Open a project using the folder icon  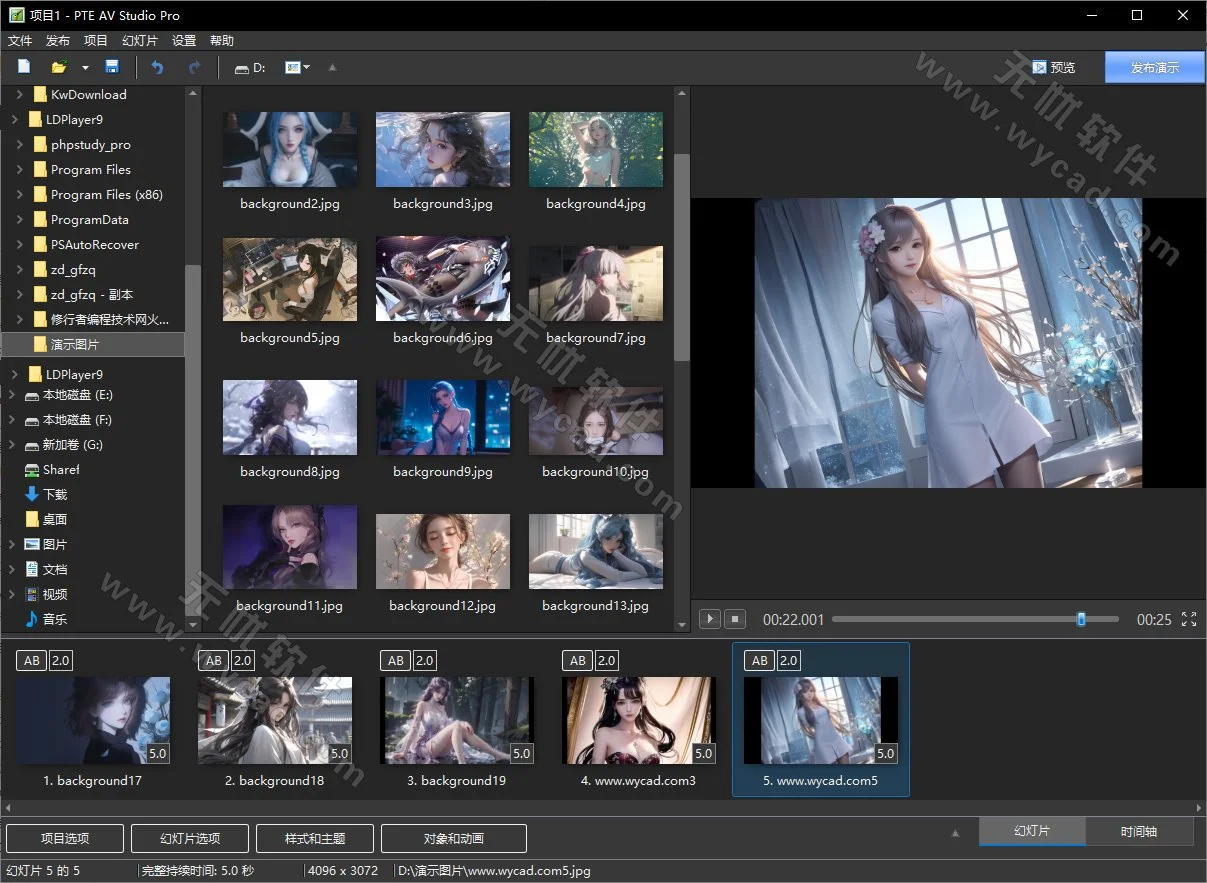(57, 66)
